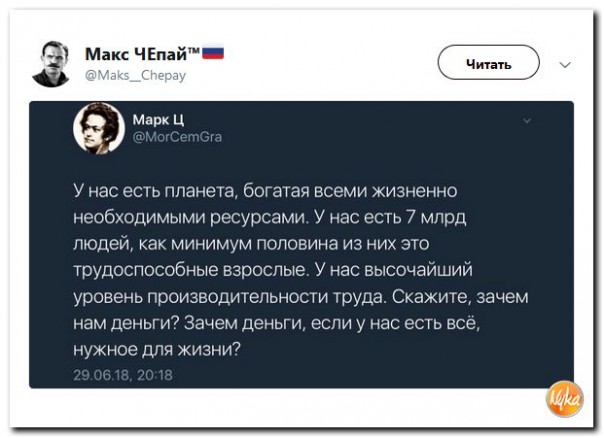Screen dimensions: 604x438
Task: Click the orange Nyka watermark logo
Action: 562,399
